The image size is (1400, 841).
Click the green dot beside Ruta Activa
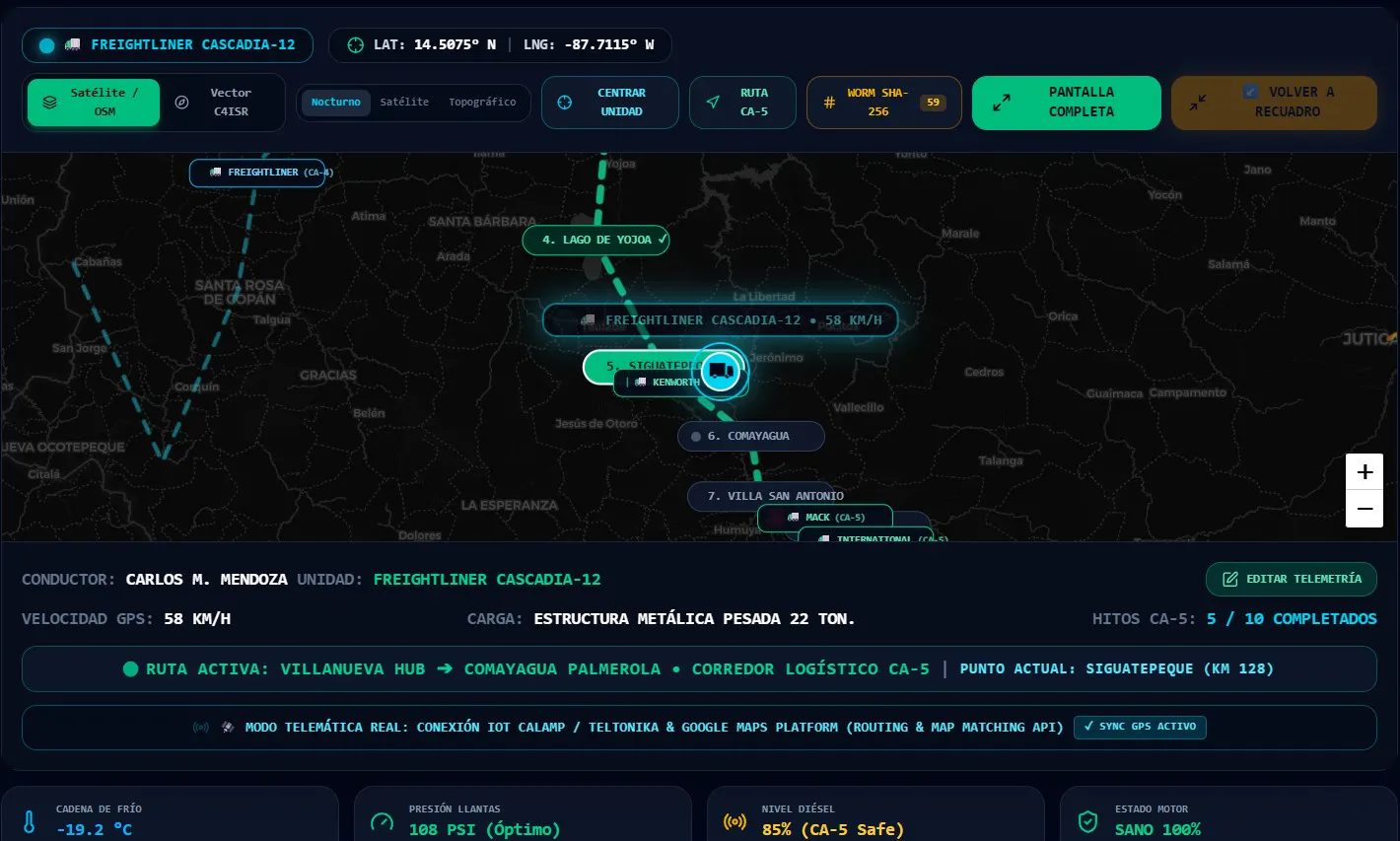point(130,669)
